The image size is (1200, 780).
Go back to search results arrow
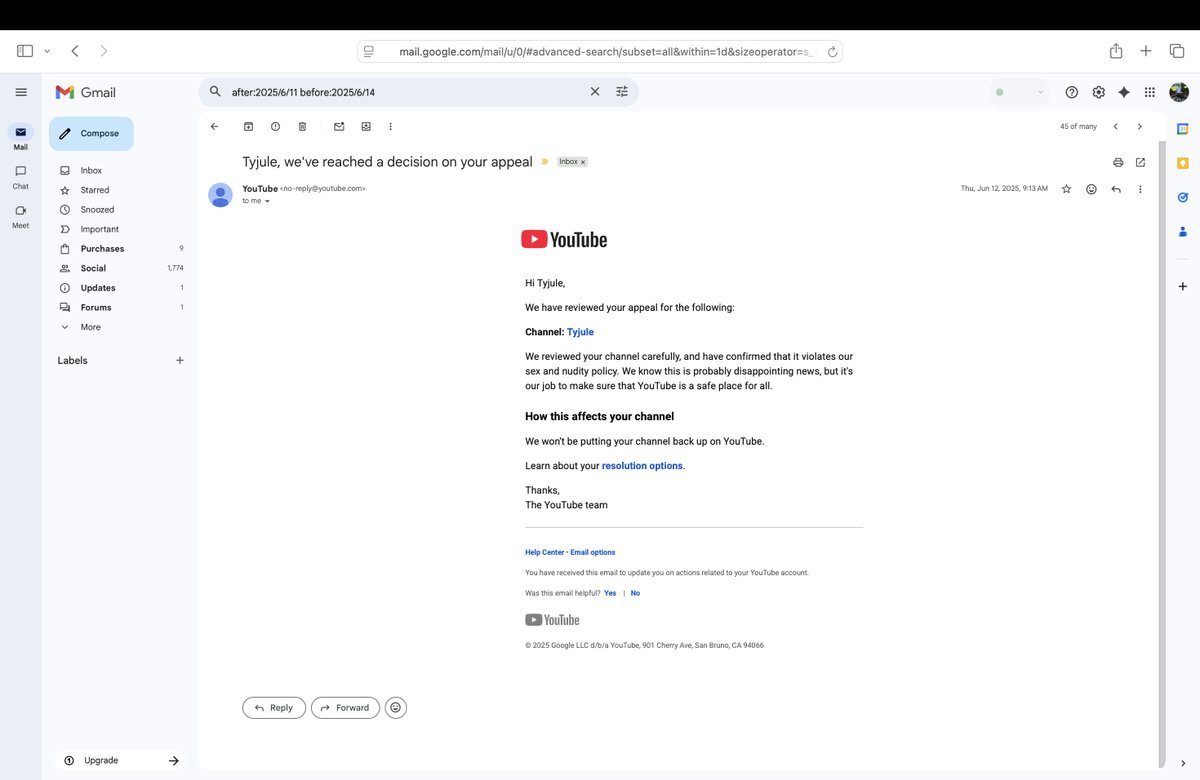(x=214, y=127)
